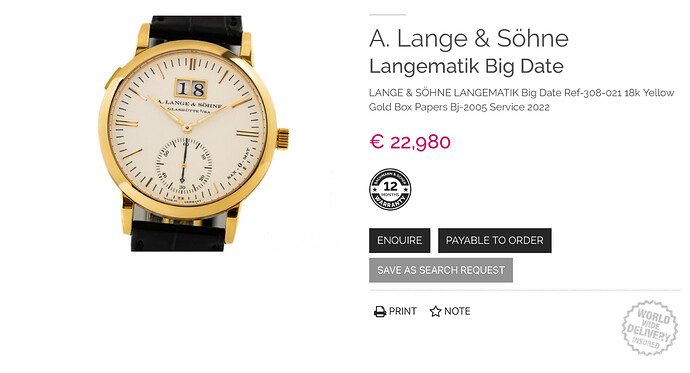Click the World Wide Delivery insured stamp

649,327
